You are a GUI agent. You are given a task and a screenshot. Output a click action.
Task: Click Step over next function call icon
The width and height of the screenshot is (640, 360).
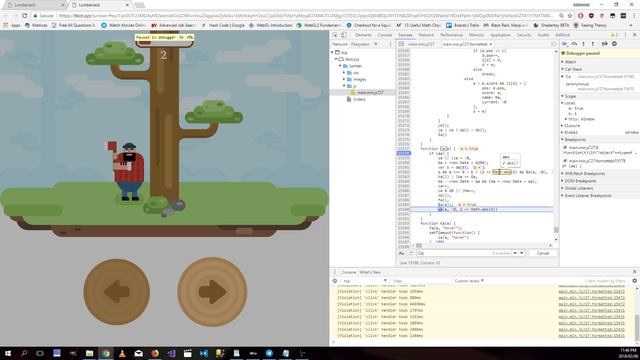pos(574,44)
